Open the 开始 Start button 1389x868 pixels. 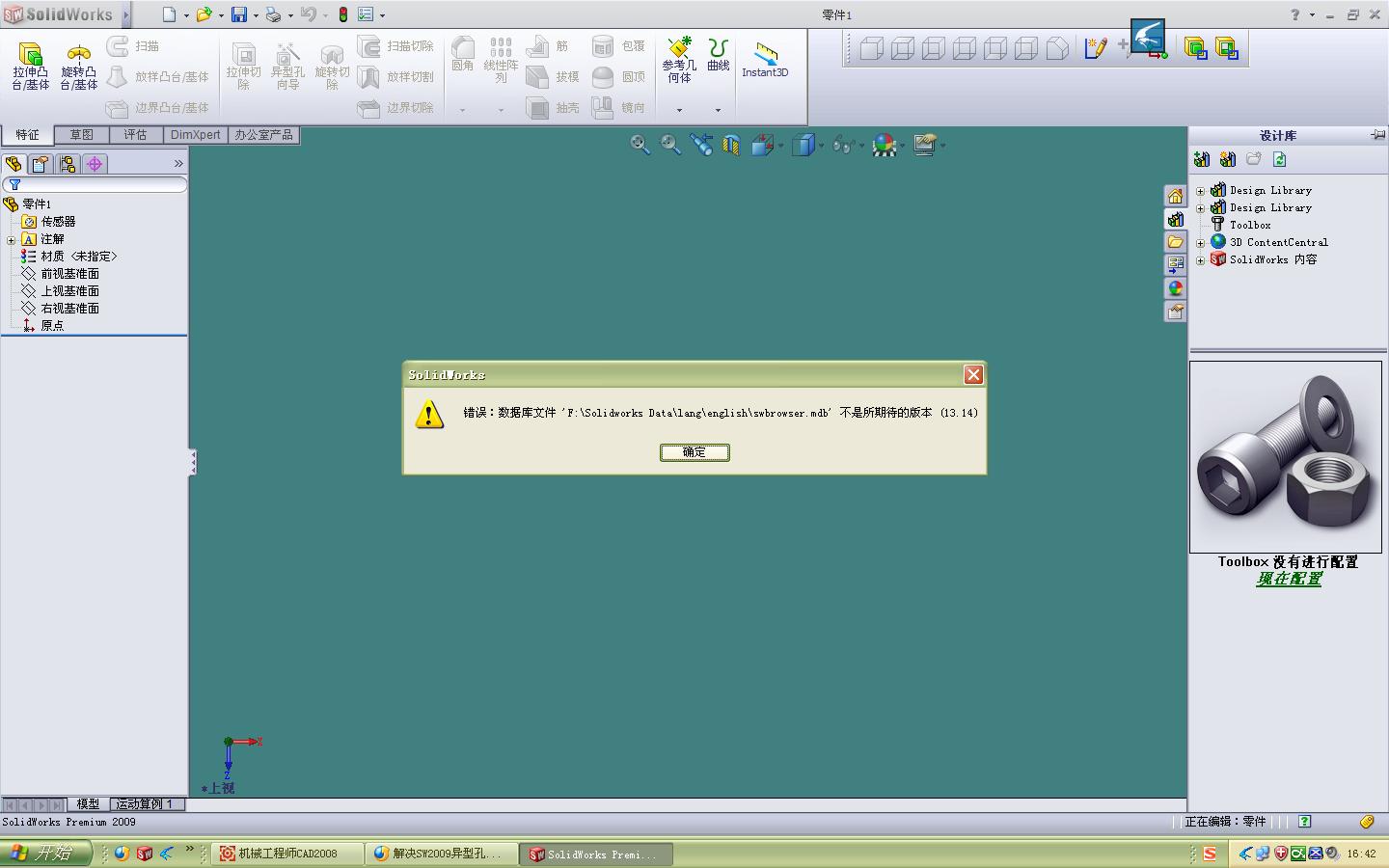click(x=45, y=854)
